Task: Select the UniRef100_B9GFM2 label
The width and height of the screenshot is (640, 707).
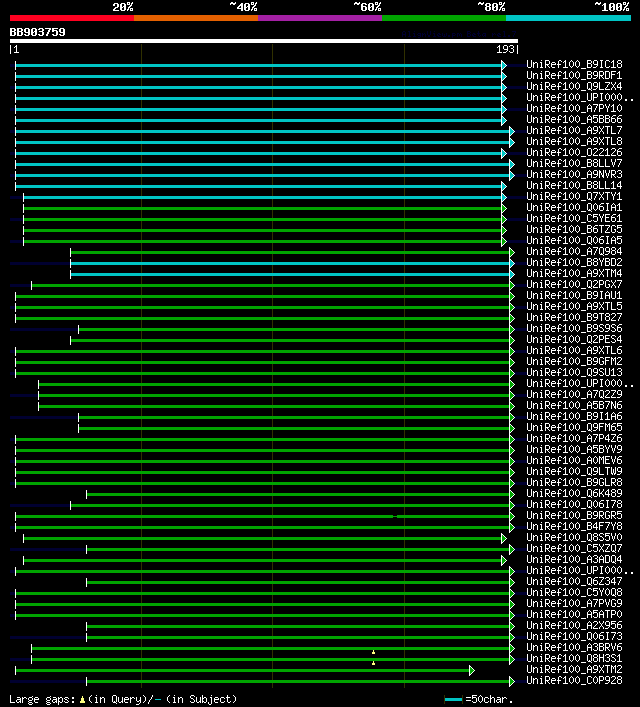Action: tap(574, 362)
